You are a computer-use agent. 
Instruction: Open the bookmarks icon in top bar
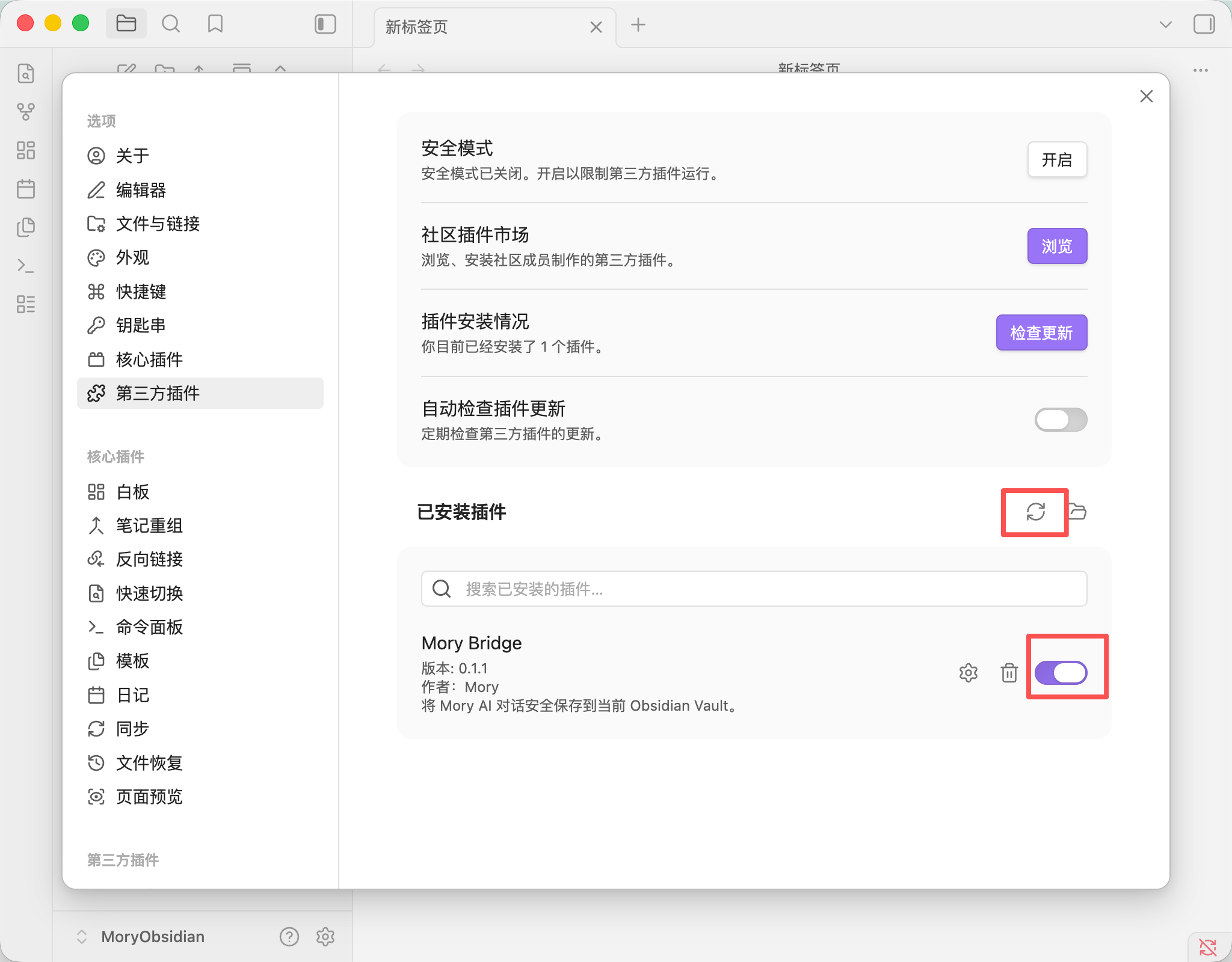tap(215, 24)
